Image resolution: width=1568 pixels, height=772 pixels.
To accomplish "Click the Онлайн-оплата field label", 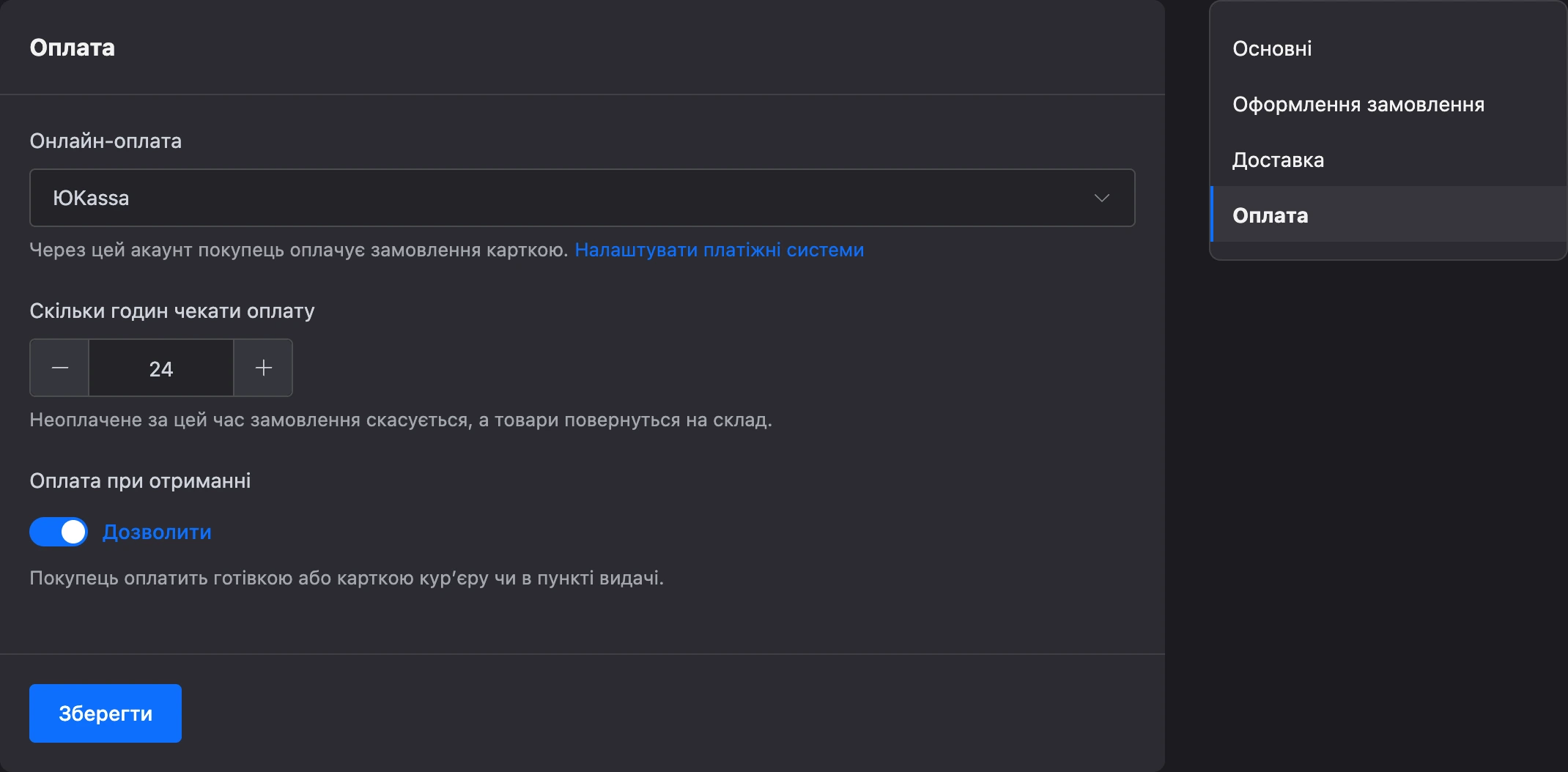I will (106, 141).
